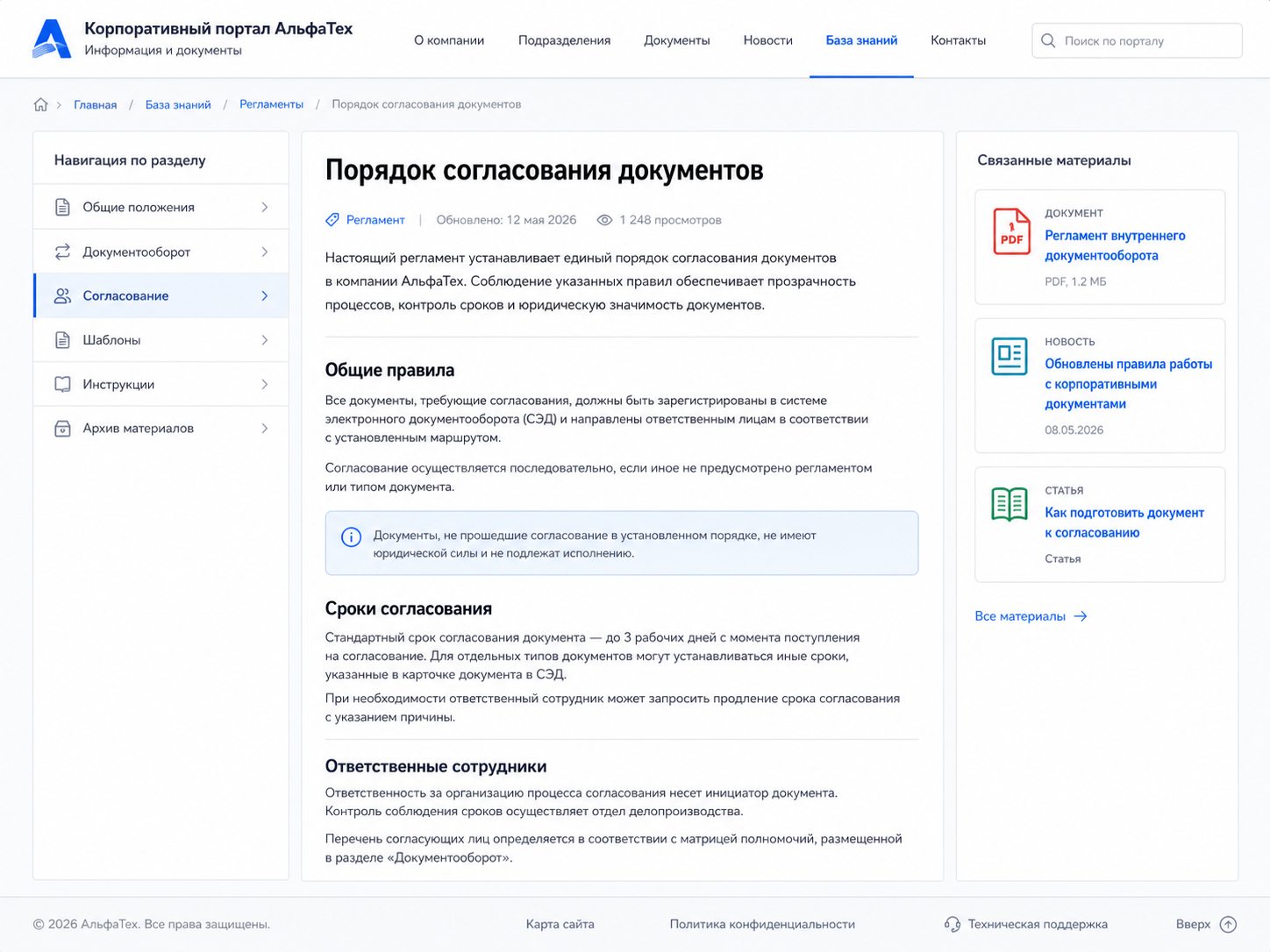Open the Подразделения menu item

click(x=564, y=40)
